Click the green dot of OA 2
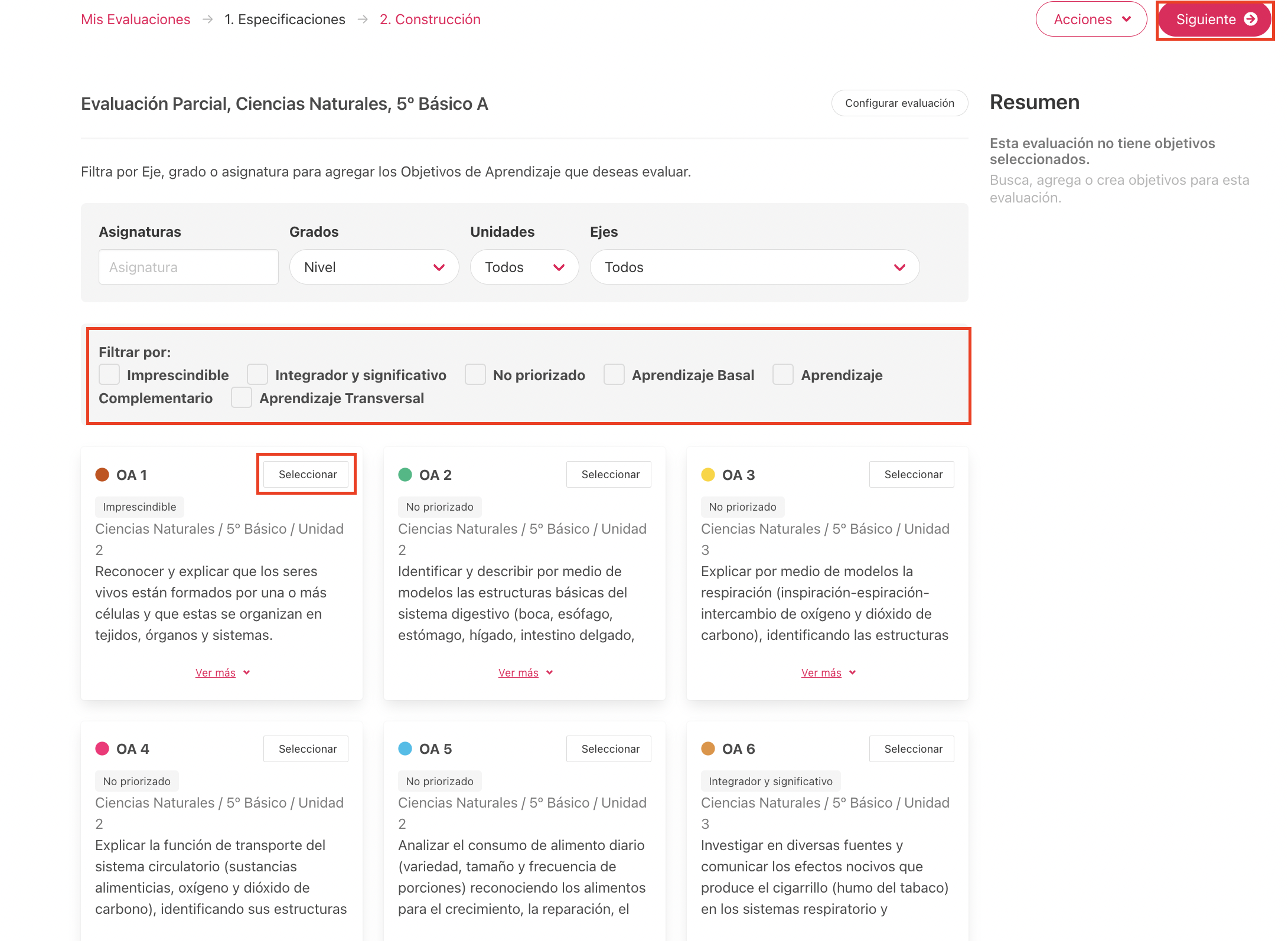Screen dimensions: 1288x941 click(x=405, y=475)
